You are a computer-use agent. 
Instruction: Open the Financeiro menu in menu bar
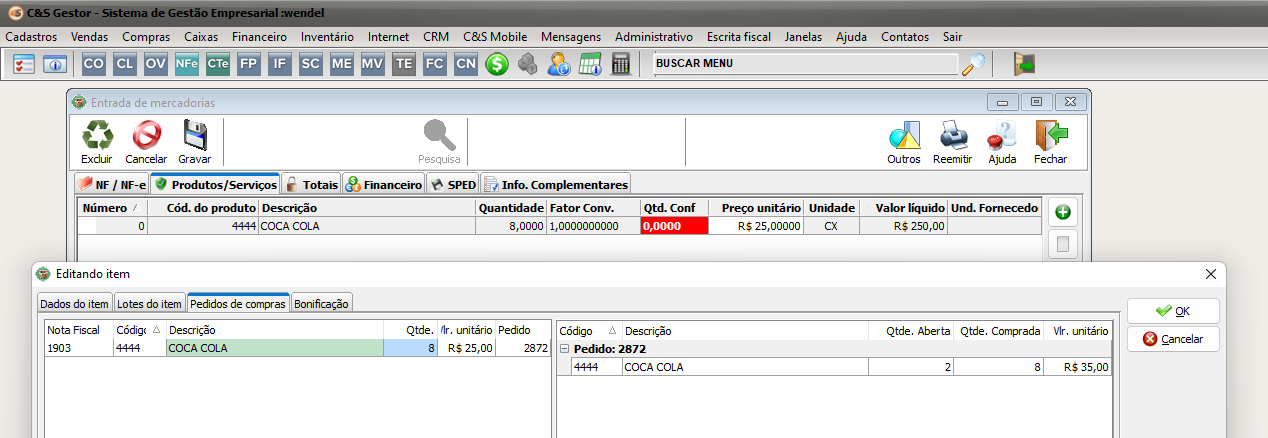click(259, 36)
